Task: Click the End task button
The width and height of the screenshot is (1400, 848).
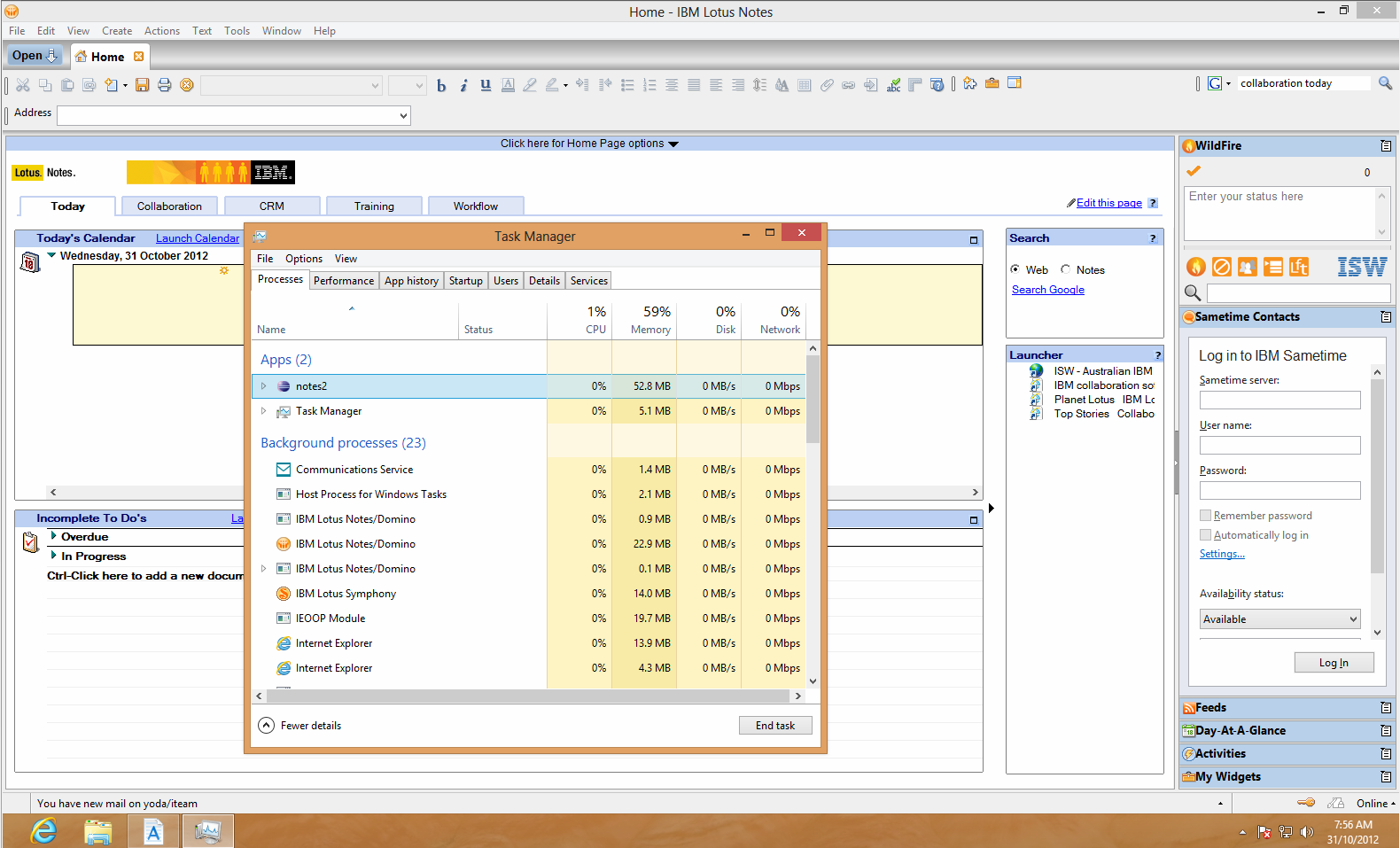Action: pos(775,726)
